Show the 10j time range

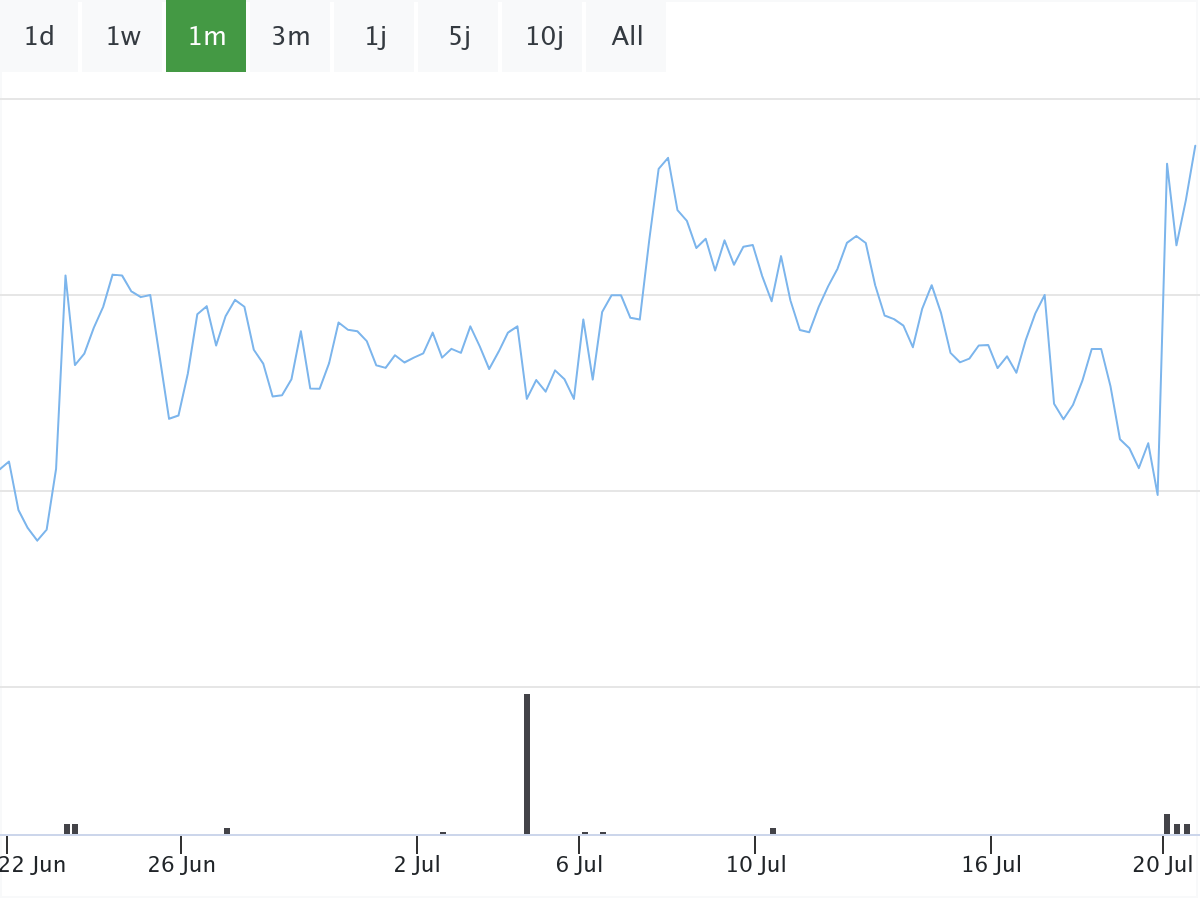pyautogui.click(x=543, y=37)
